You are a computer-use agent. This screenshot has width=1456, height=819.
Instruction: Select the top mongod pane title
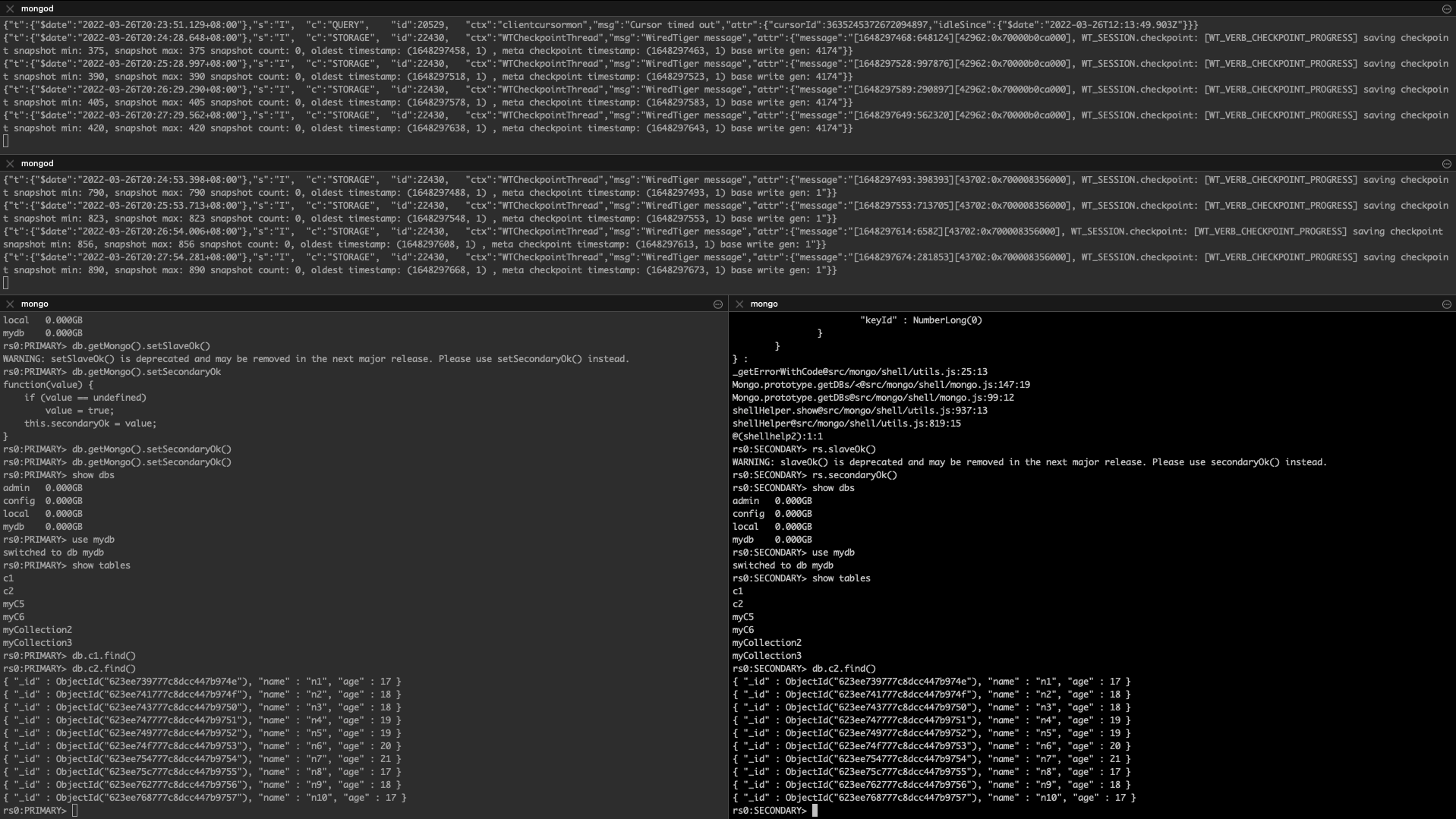[x=37, y=8]
